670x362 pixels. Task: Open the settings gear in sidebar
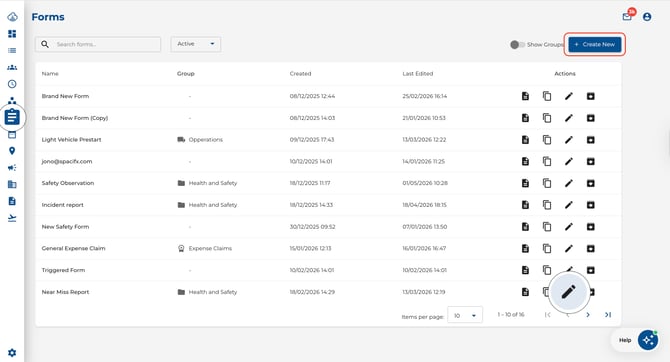tap(12, 353)
